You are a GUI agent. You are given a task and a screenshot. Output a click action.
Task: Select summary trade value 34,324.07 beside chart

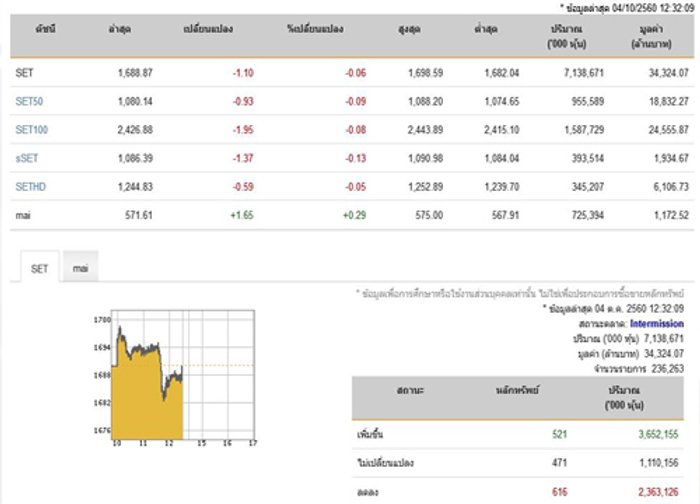(x=664, y=354)
